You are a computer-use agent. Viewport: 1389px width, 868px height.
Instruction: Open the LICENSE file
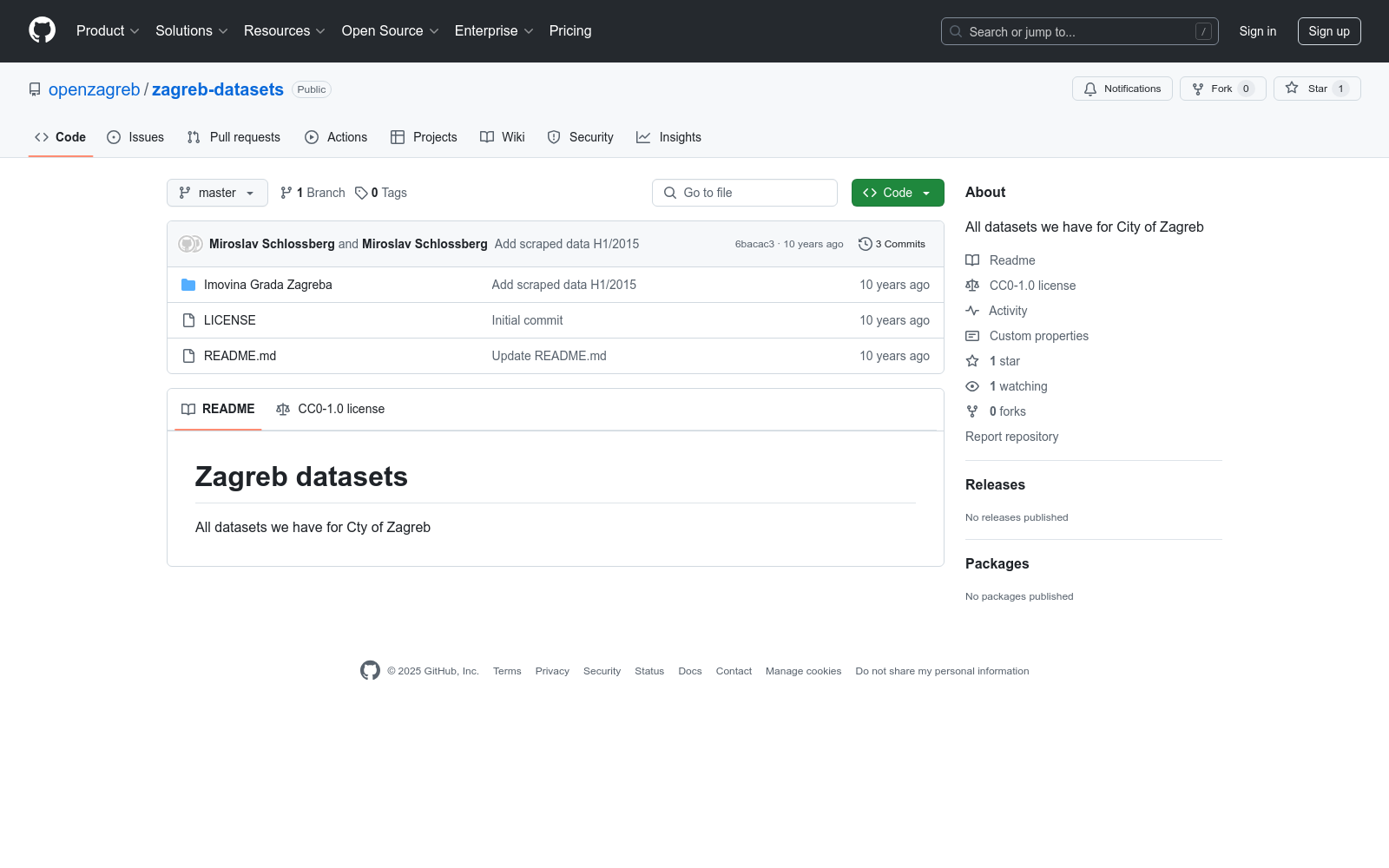coord(230,320)
